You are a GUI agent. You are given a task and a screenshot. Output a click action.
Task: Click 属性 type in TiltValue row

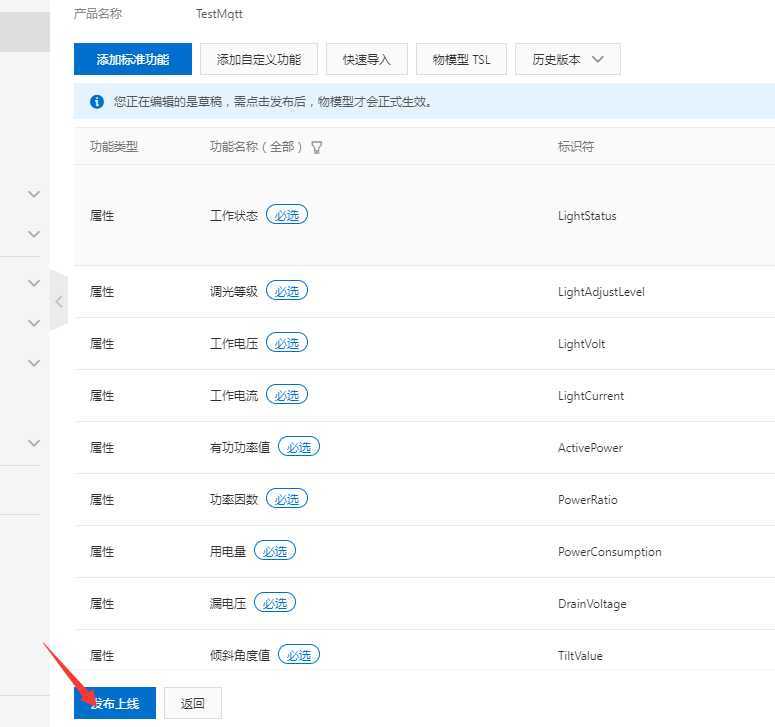click(102, 656)
